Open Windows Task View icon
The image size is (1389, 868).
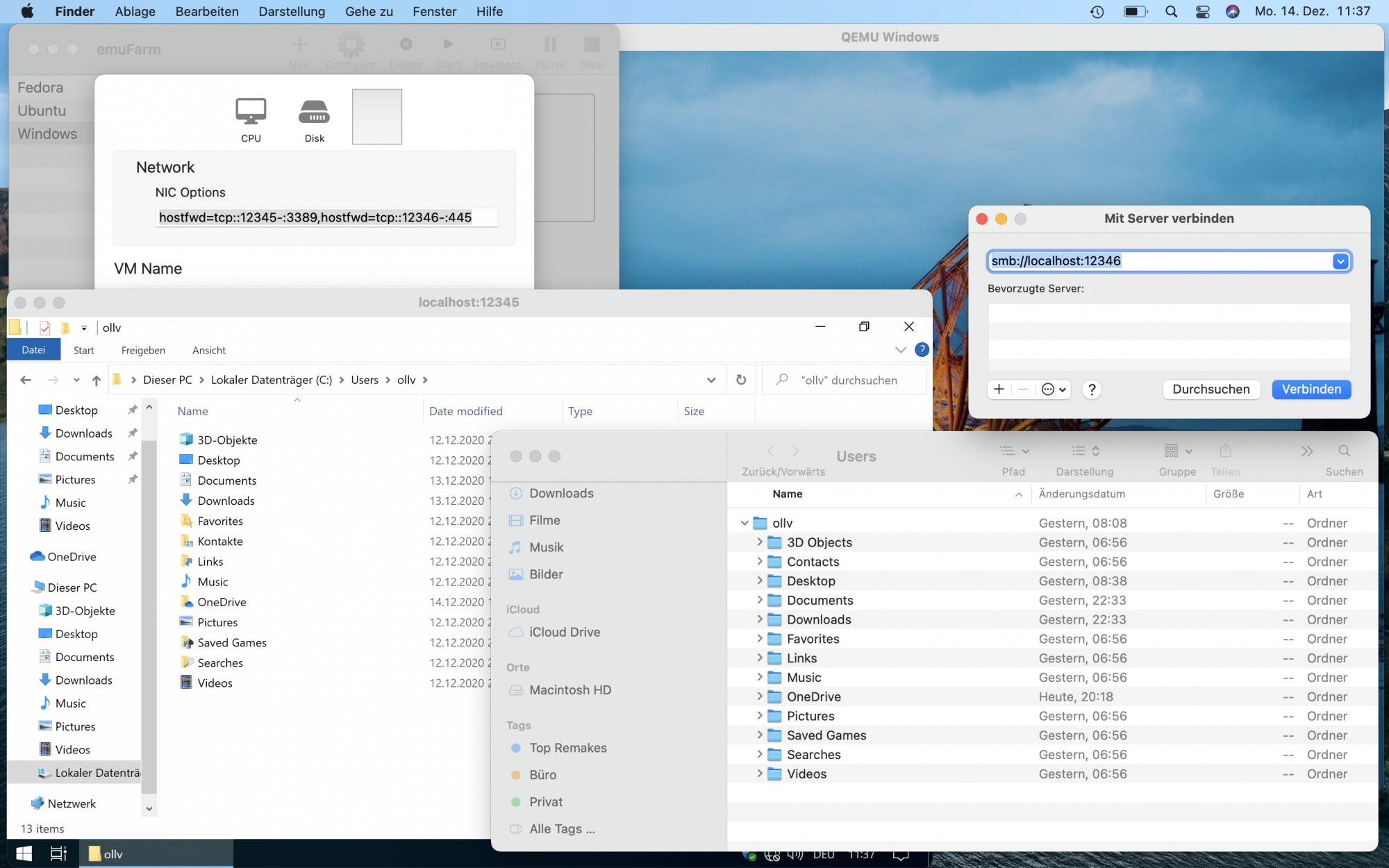pyautogui.click(x=59, y=853)
